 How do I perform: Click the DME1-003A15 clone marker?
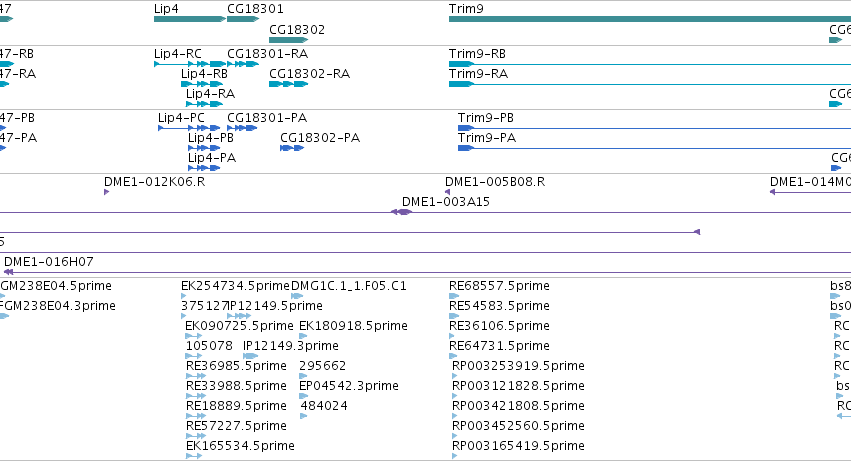[402, 212]
